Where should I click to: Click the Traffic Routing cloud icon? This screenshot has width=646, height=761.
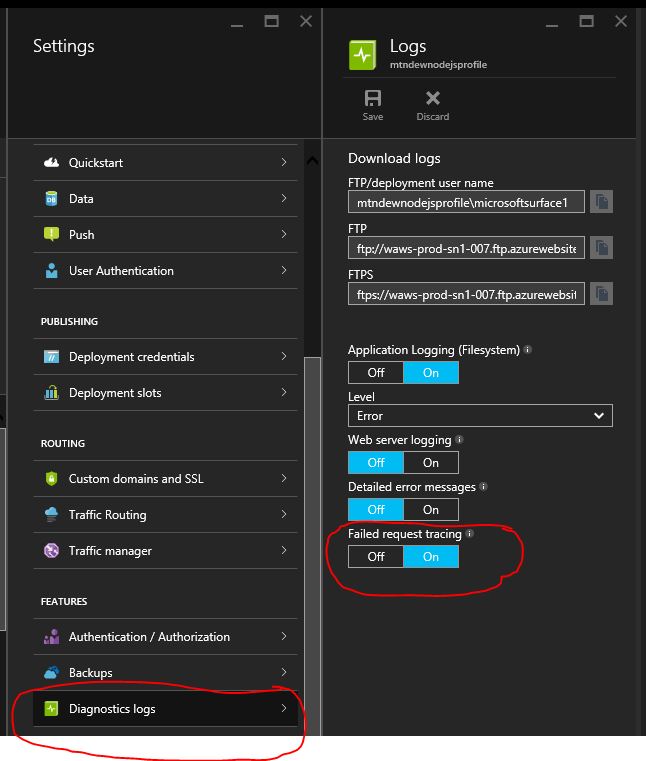pos(51,514)
